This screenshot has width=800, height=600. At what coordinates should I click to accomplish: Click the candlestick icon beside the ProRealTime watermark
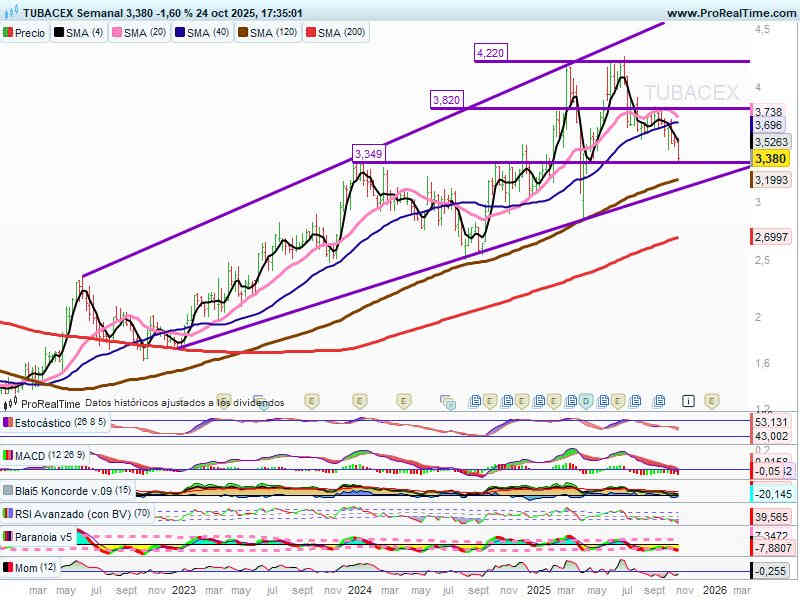click(x=11, y=404)
